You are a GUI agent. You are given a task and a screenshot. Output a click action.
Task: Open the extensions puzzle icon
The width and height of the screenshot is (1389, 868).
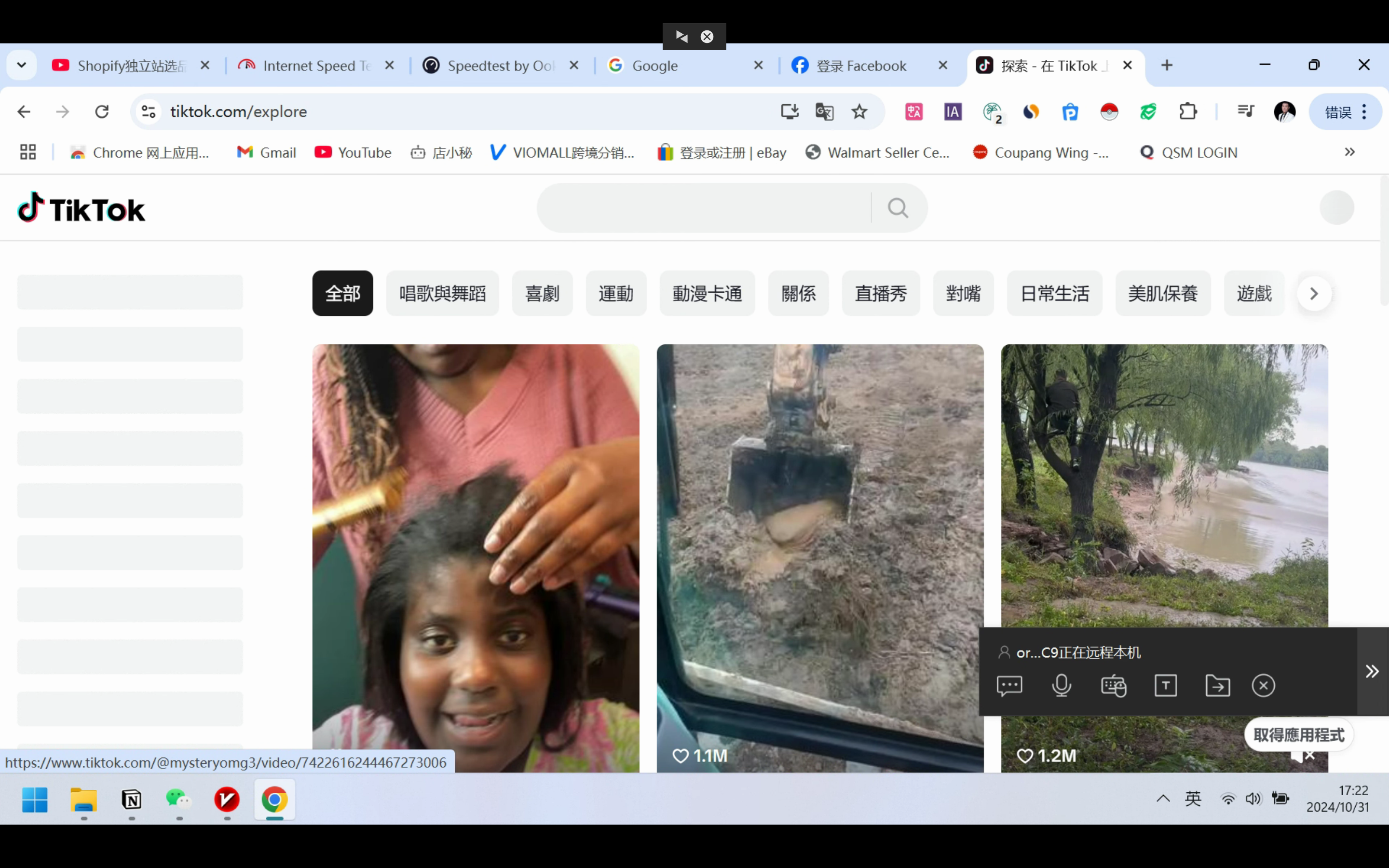point(1187,111)
